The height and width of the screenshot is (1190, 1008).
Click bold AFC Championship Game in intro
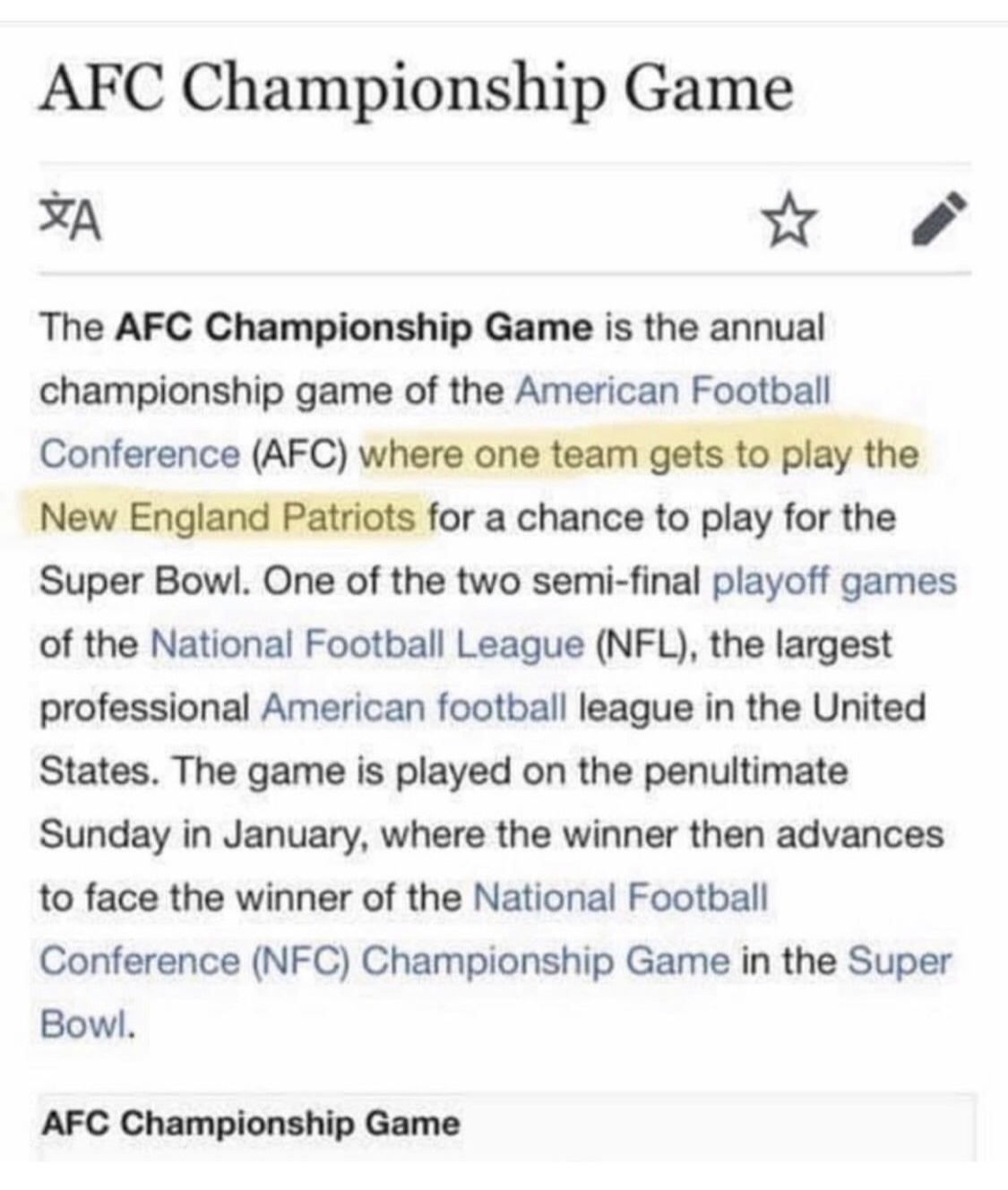pyautogui.click(x=354, y=328)
